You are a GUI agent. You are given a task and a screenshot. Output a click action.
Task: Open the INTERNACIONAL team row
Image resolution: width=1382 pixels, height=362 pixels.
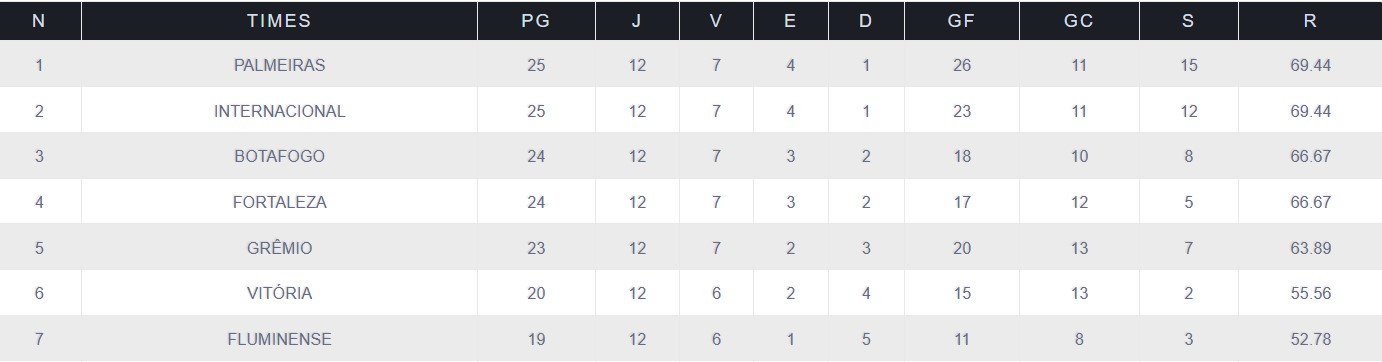pos(691,111)
